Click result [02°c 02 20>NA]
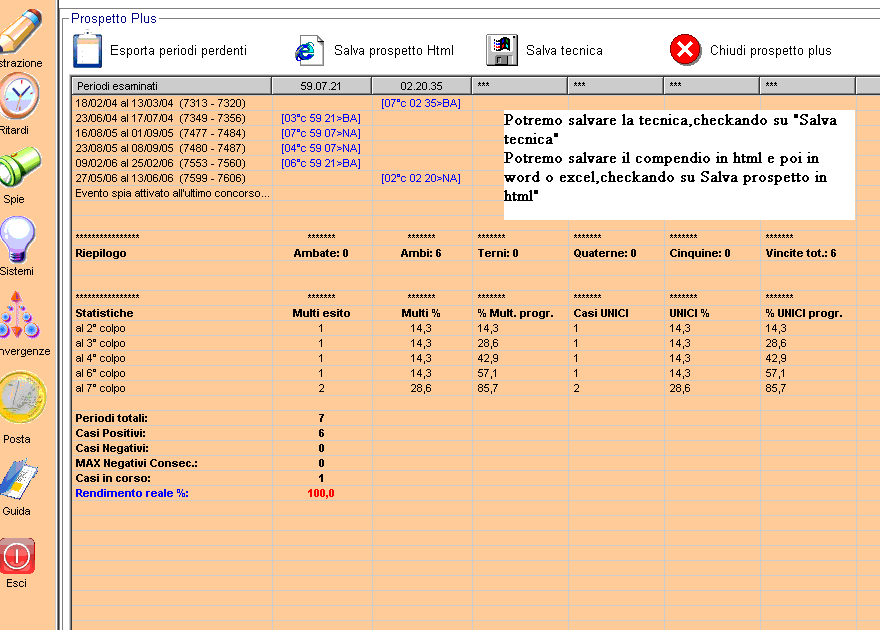This screenshot has width=880, height=630. 421,178
